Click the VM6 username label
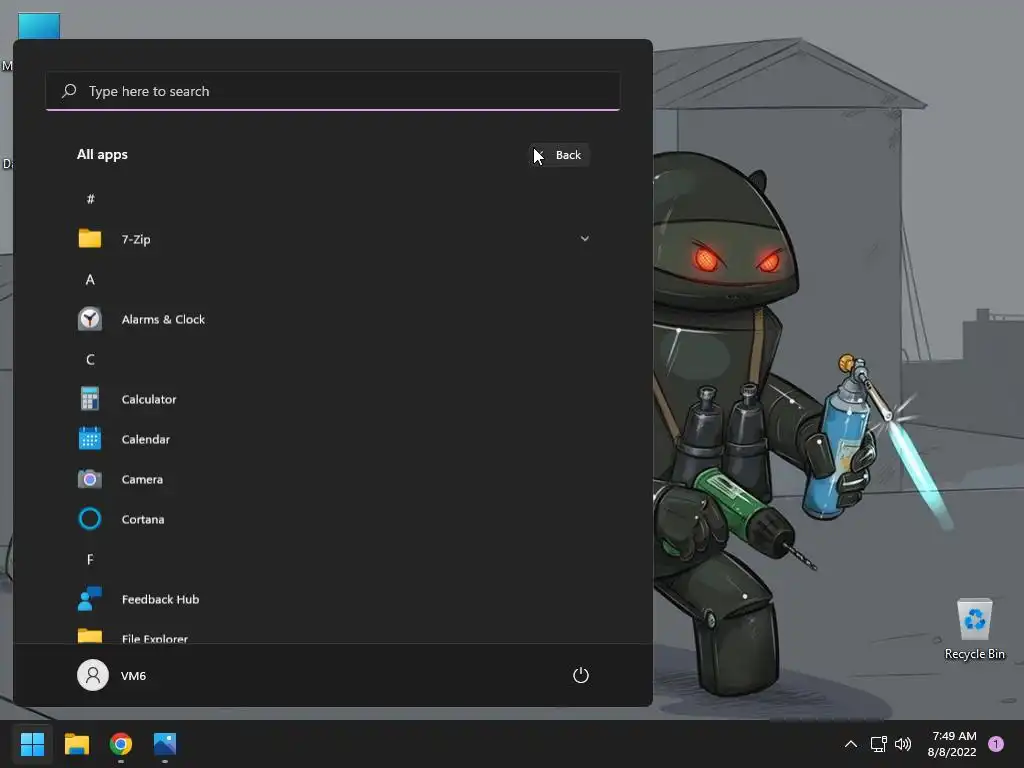The height and width of the screenshot is (768, 1024). [133, 676]
